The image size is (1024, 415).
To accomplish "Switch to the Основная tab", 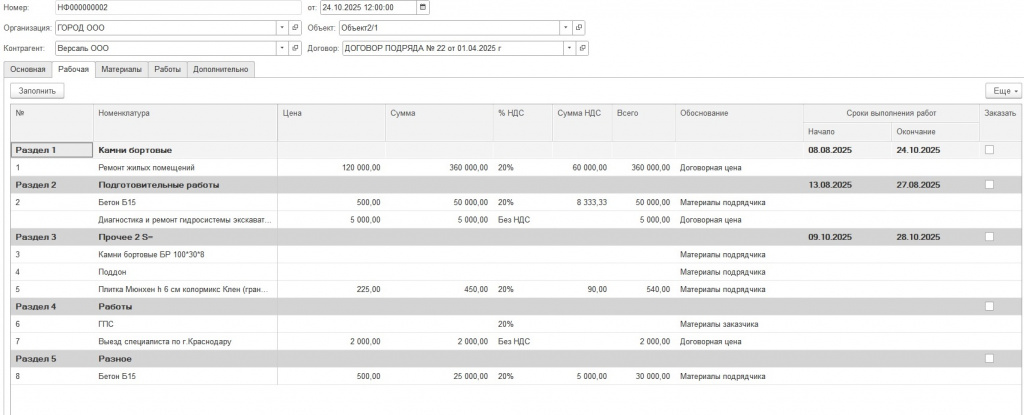I will click(x=28, y=69).
